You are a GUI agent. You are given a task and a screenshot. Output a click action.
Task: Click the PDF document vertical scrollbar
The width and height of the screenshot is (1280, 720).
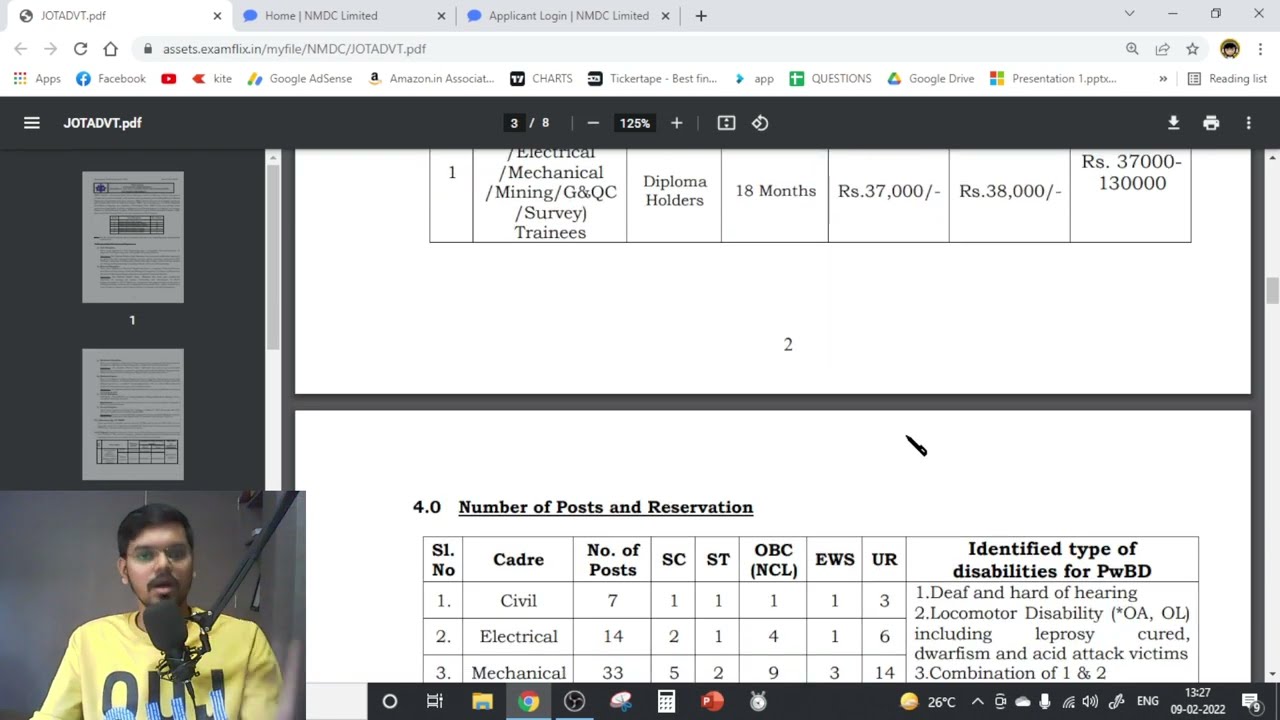[1272, 292]
